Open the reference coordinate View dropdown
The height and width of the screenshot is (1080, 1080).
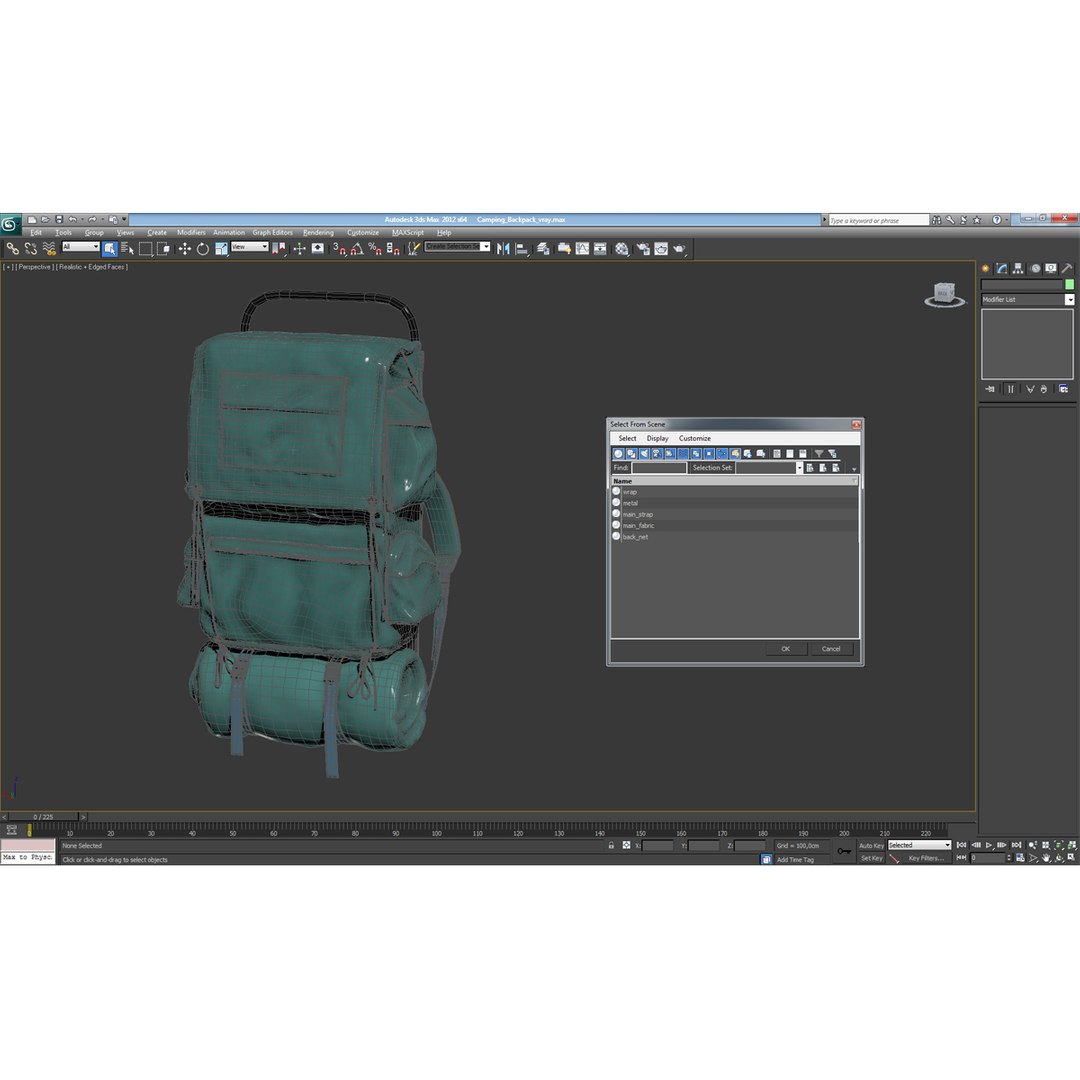point(250,247)
